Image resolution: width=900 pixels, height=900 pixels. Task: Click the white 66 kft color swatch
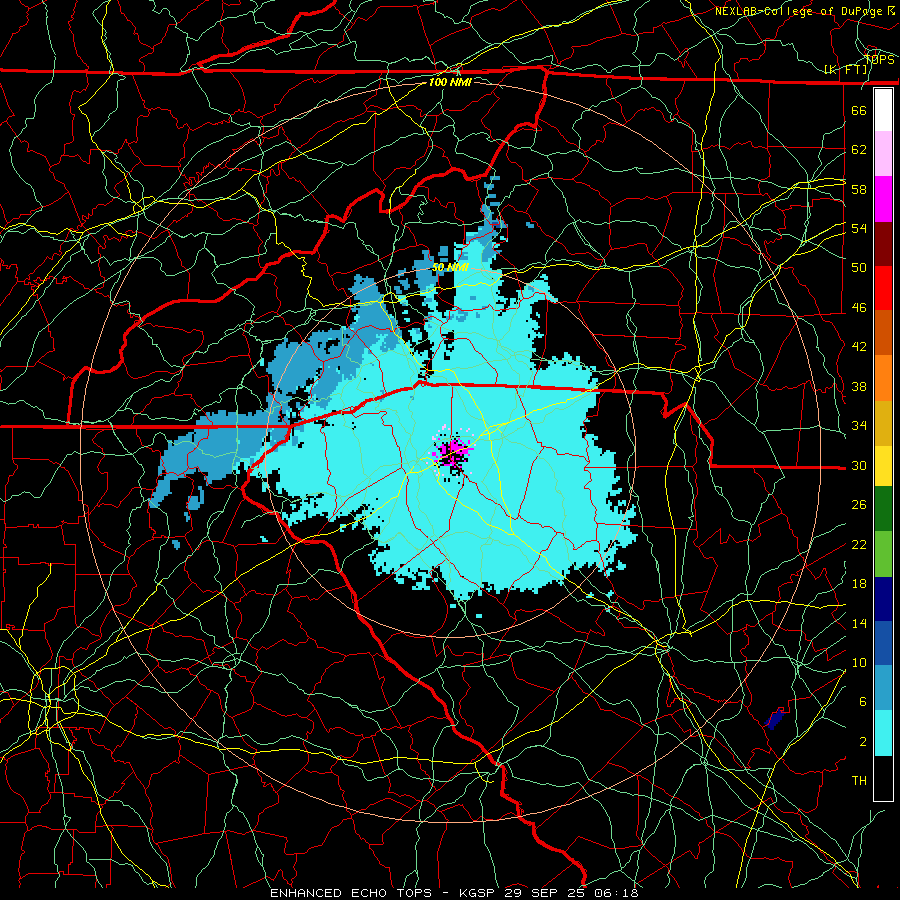click(883, 110)
